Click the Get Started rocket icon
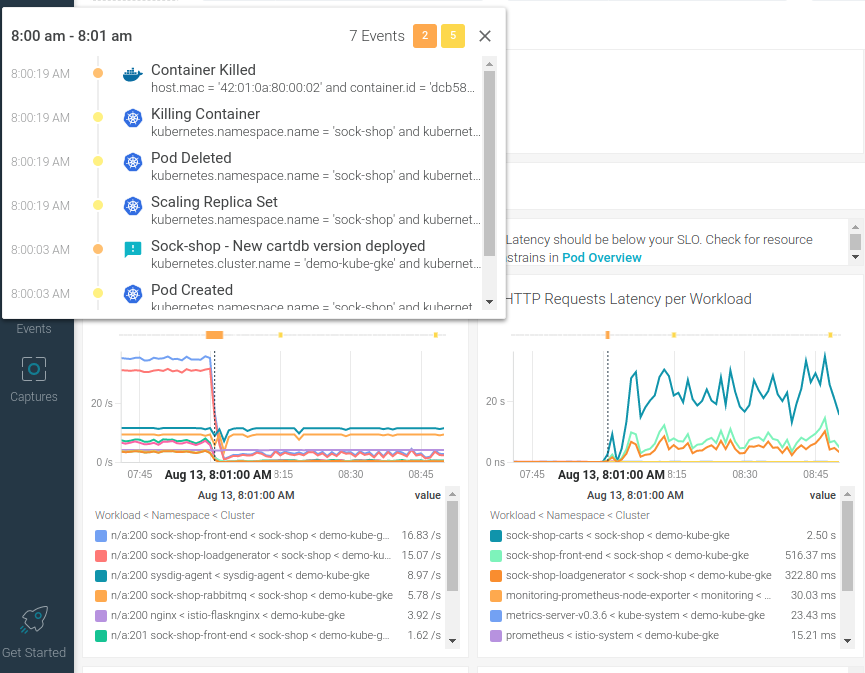 click(x=33, y=620)
